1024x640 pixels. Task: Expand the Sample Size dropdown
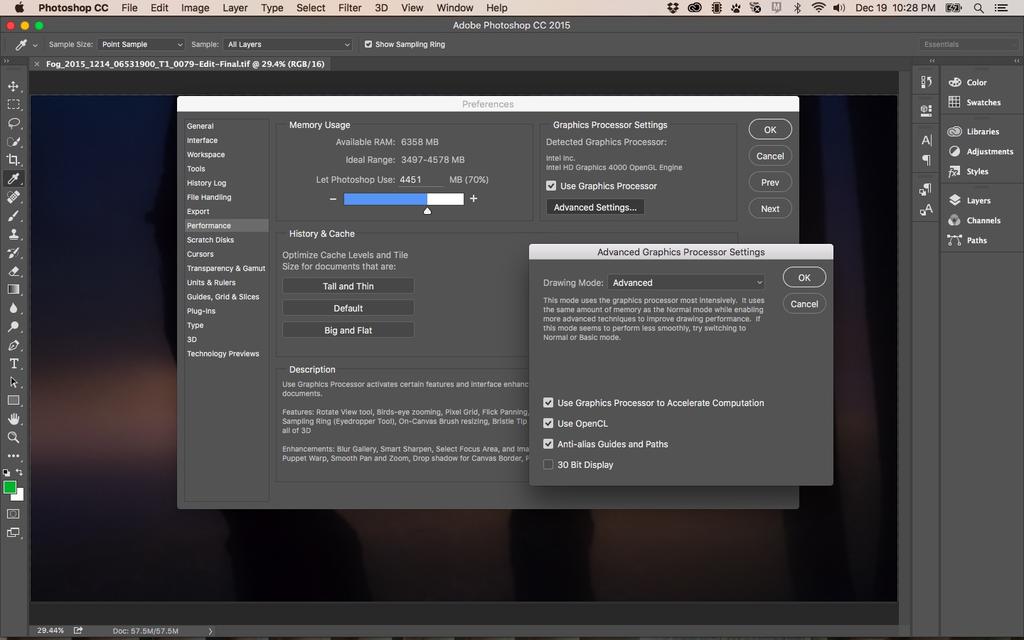point(141,45)
